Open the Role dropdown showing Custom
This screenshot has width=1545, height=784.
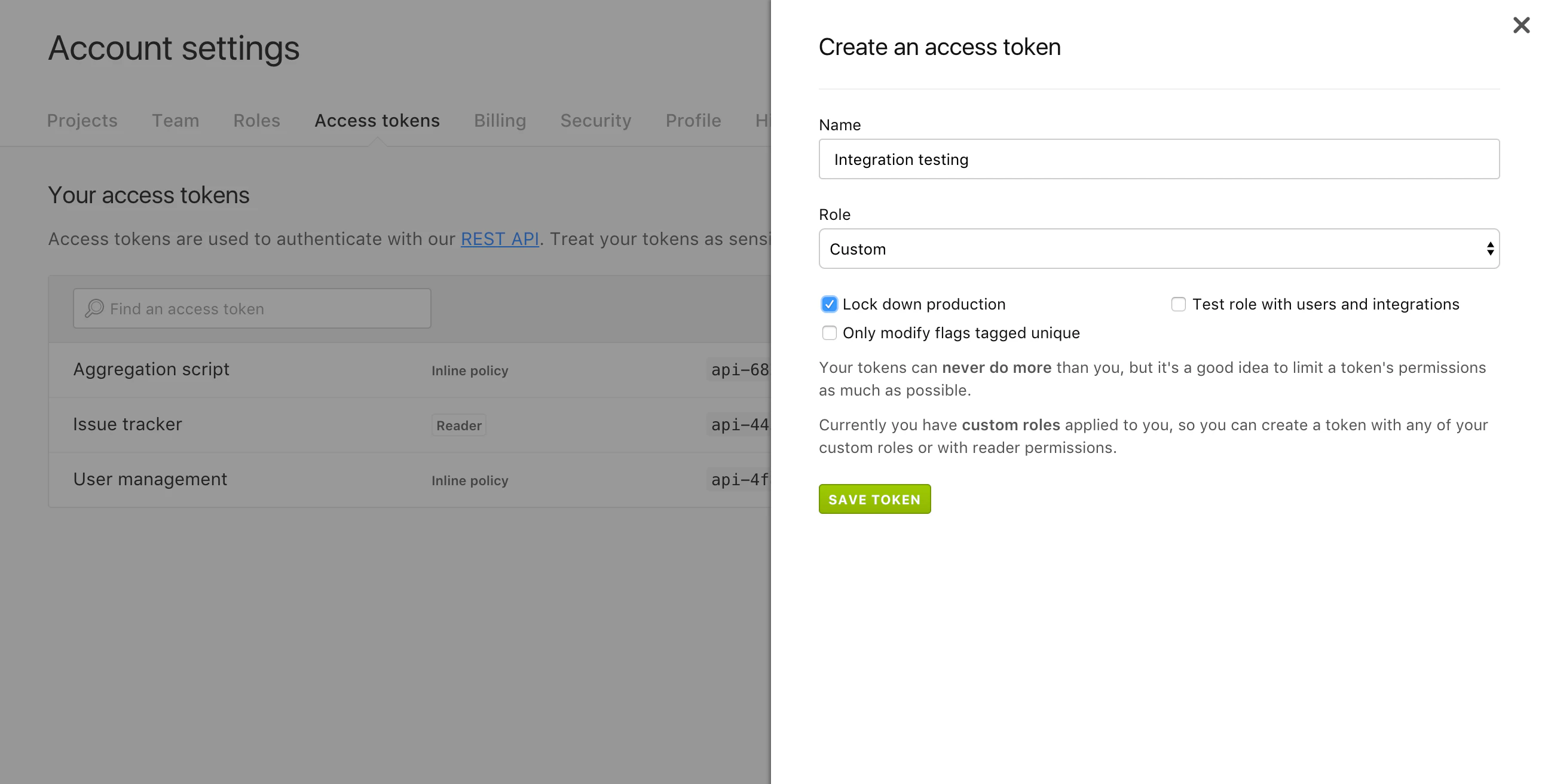coord(1158,249)
